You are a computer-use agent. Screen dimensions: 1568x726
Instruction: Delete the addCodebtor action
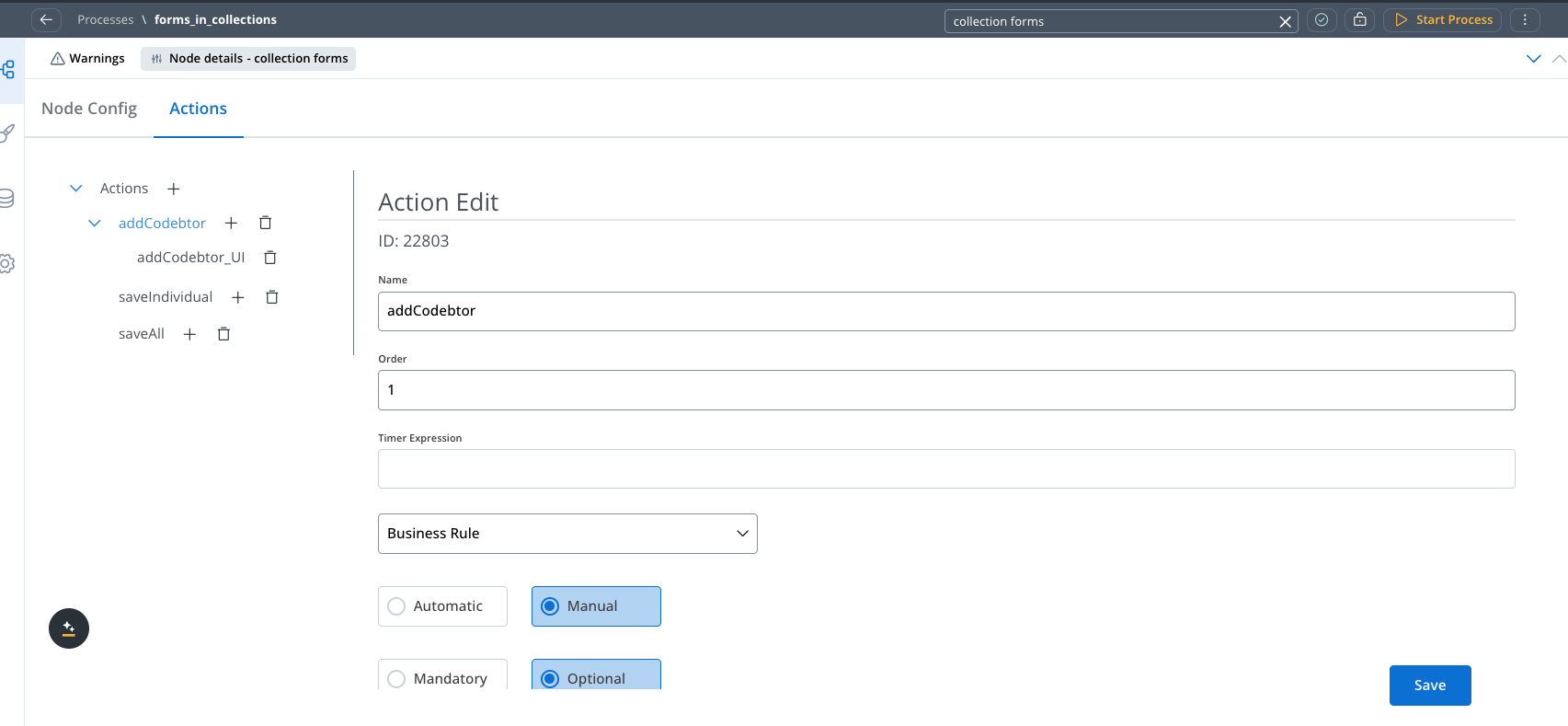[x=265, y=223]
